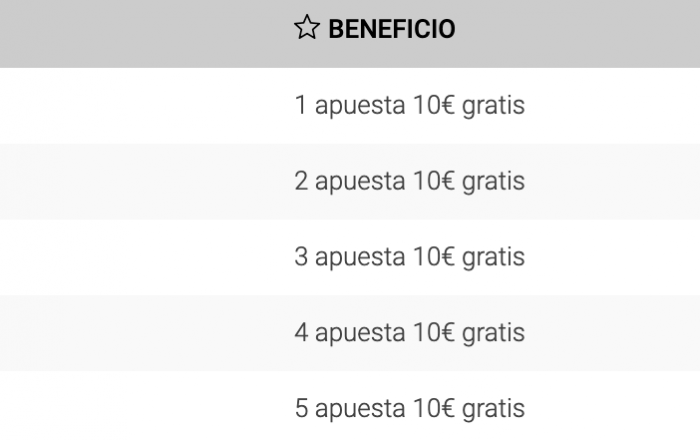Click '10€' in the third benefit row

tap(434, 257)
